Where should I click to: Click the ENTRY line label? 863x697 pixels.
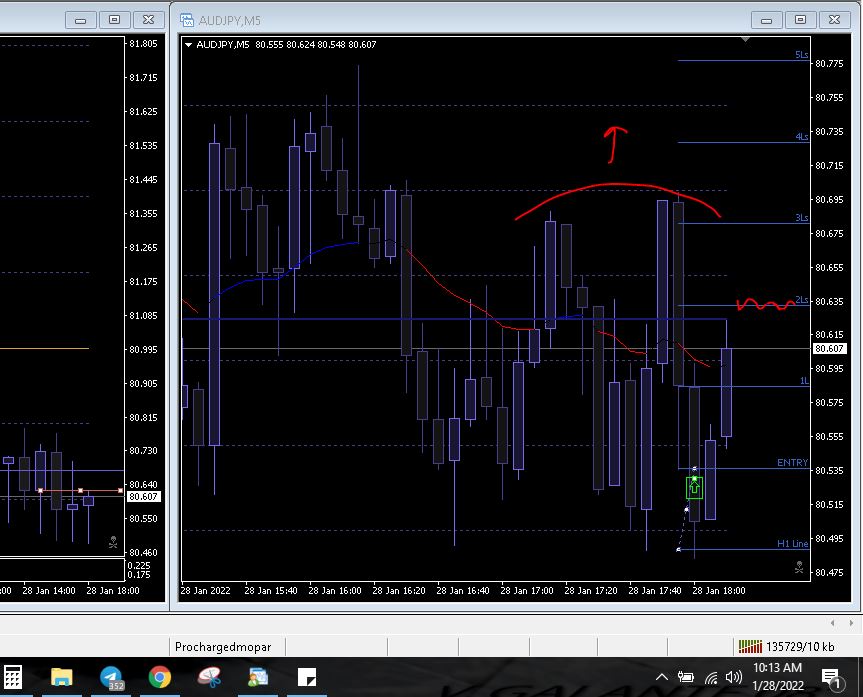pos(791,463)
